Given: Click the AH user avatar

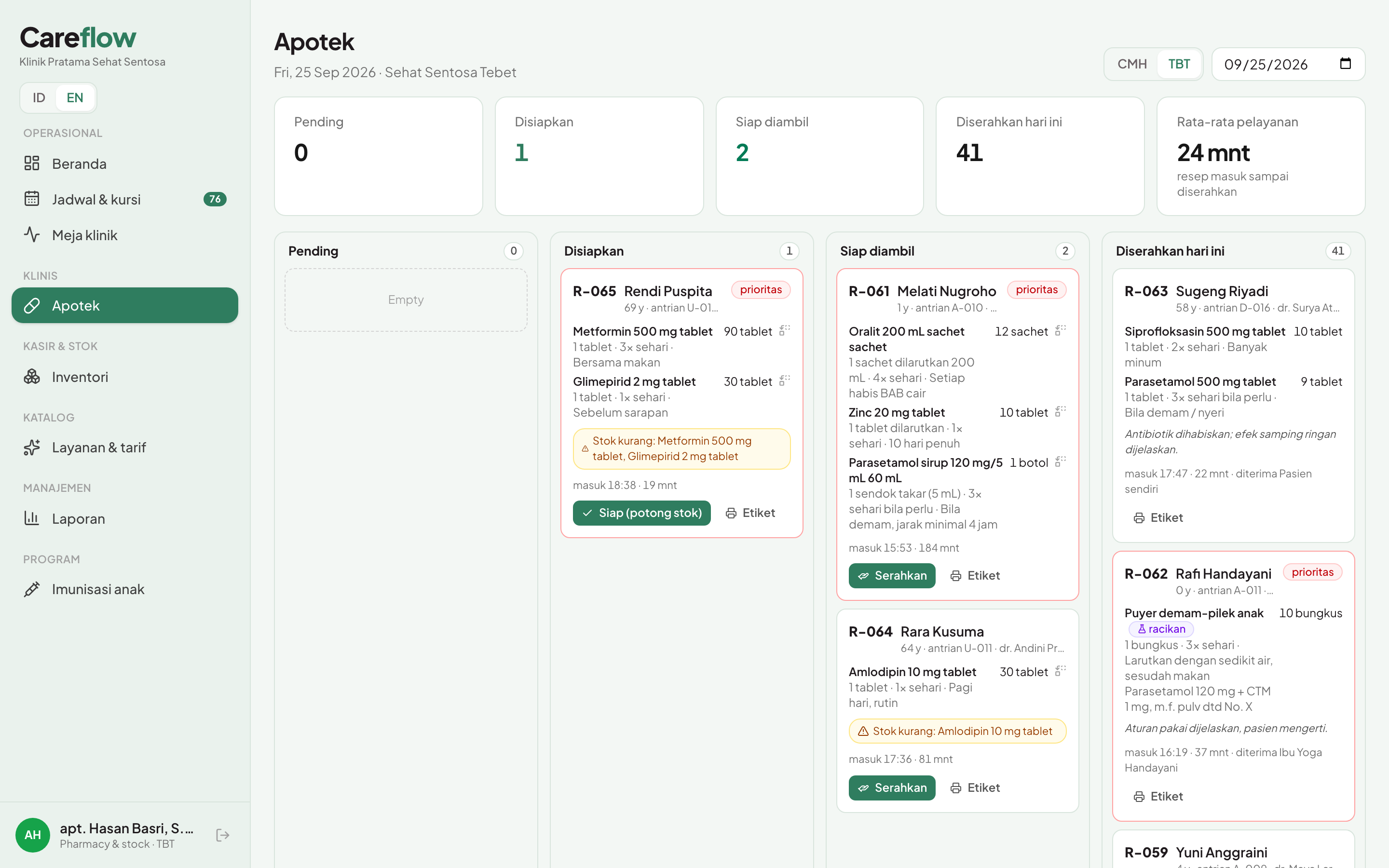Looking at the screenshot, I should pyautogui.click(x=33, y=835).
